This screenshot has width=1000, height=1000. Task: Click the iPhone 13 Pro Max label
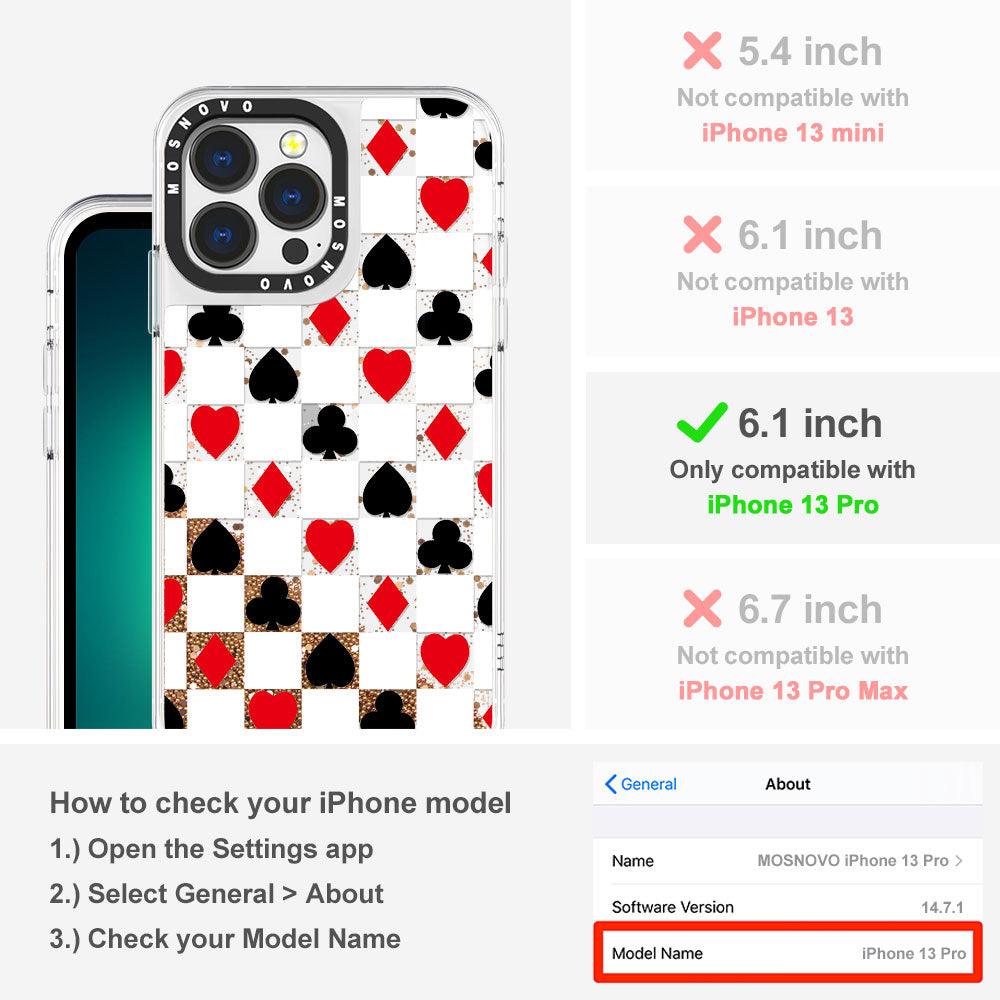(x=793, y=691)
